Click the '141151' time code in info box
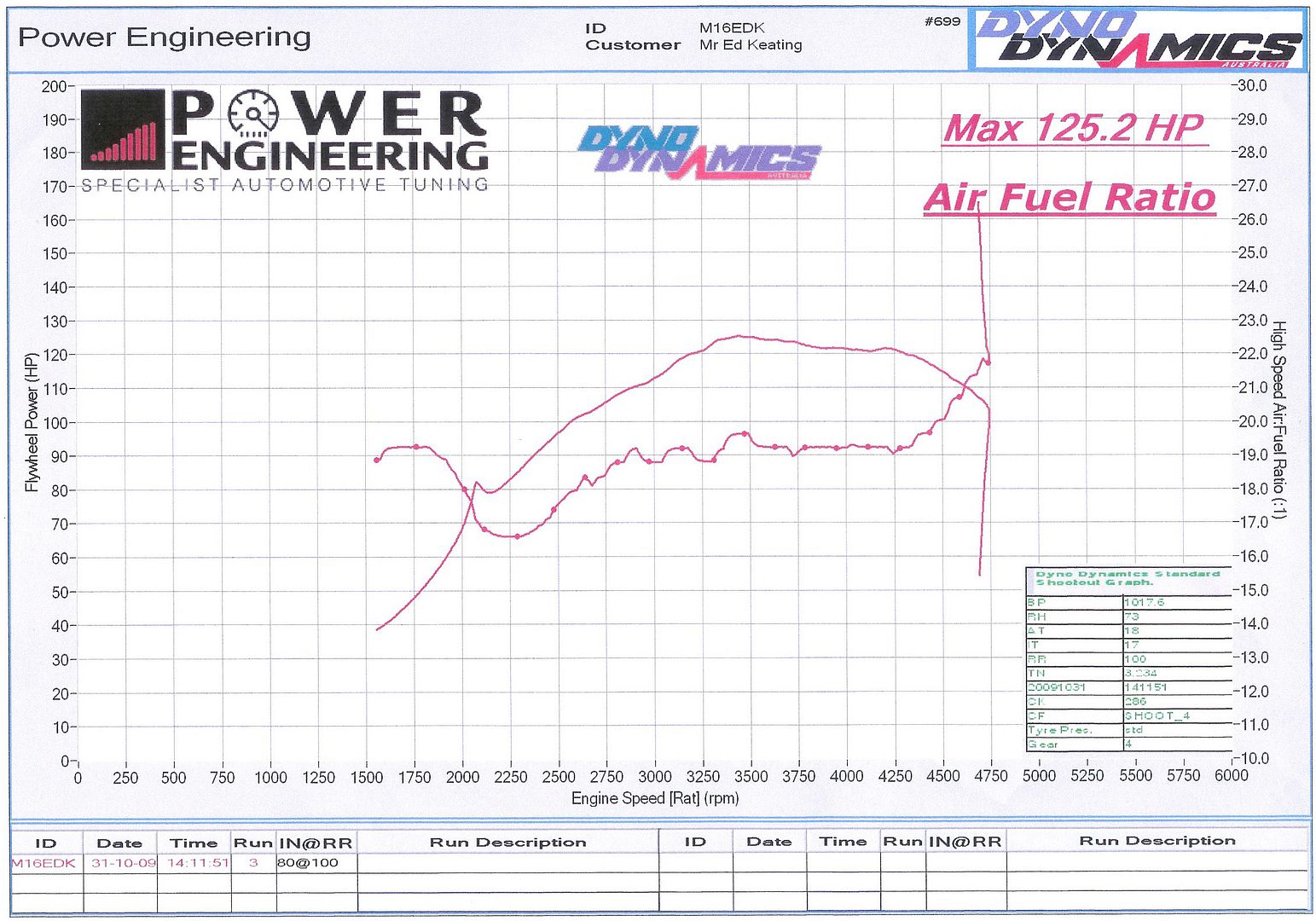The image size is (1316, 921). pyautogui.click(x=1145, y=687)
